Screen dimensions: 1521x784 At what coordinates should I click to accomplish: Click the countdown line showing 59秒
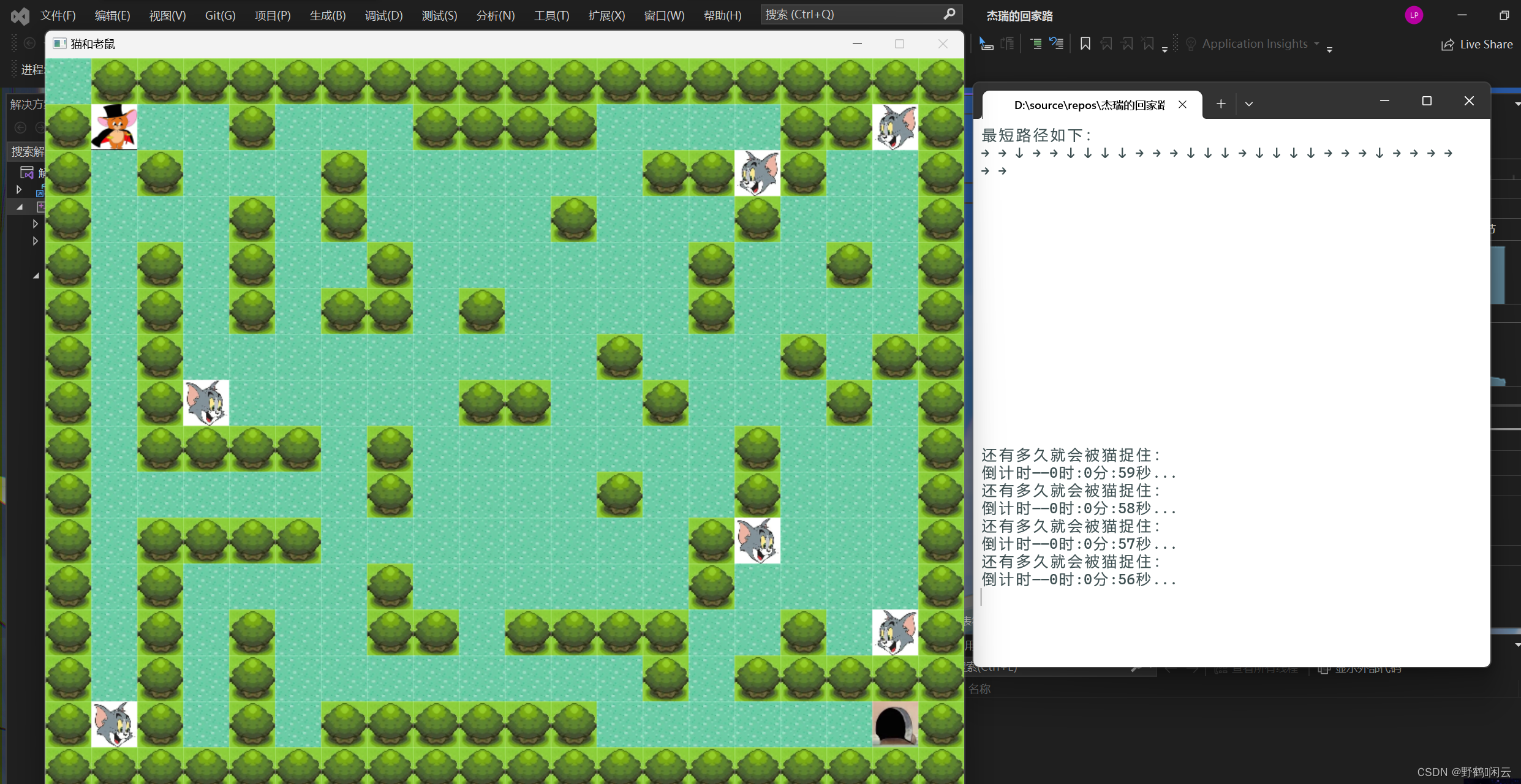(x=1079, y=473)
